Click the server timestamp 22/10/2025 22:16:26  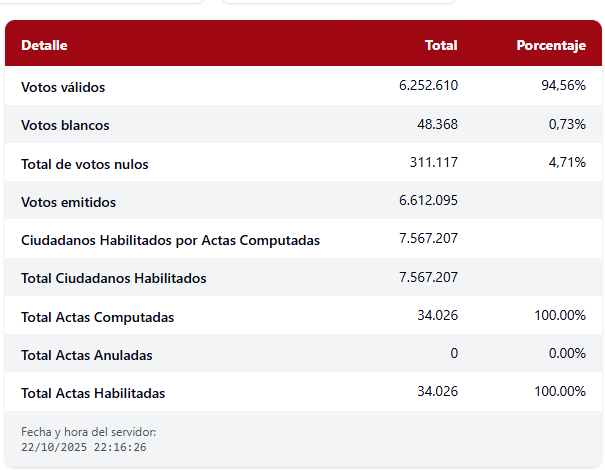click(84, 447)
